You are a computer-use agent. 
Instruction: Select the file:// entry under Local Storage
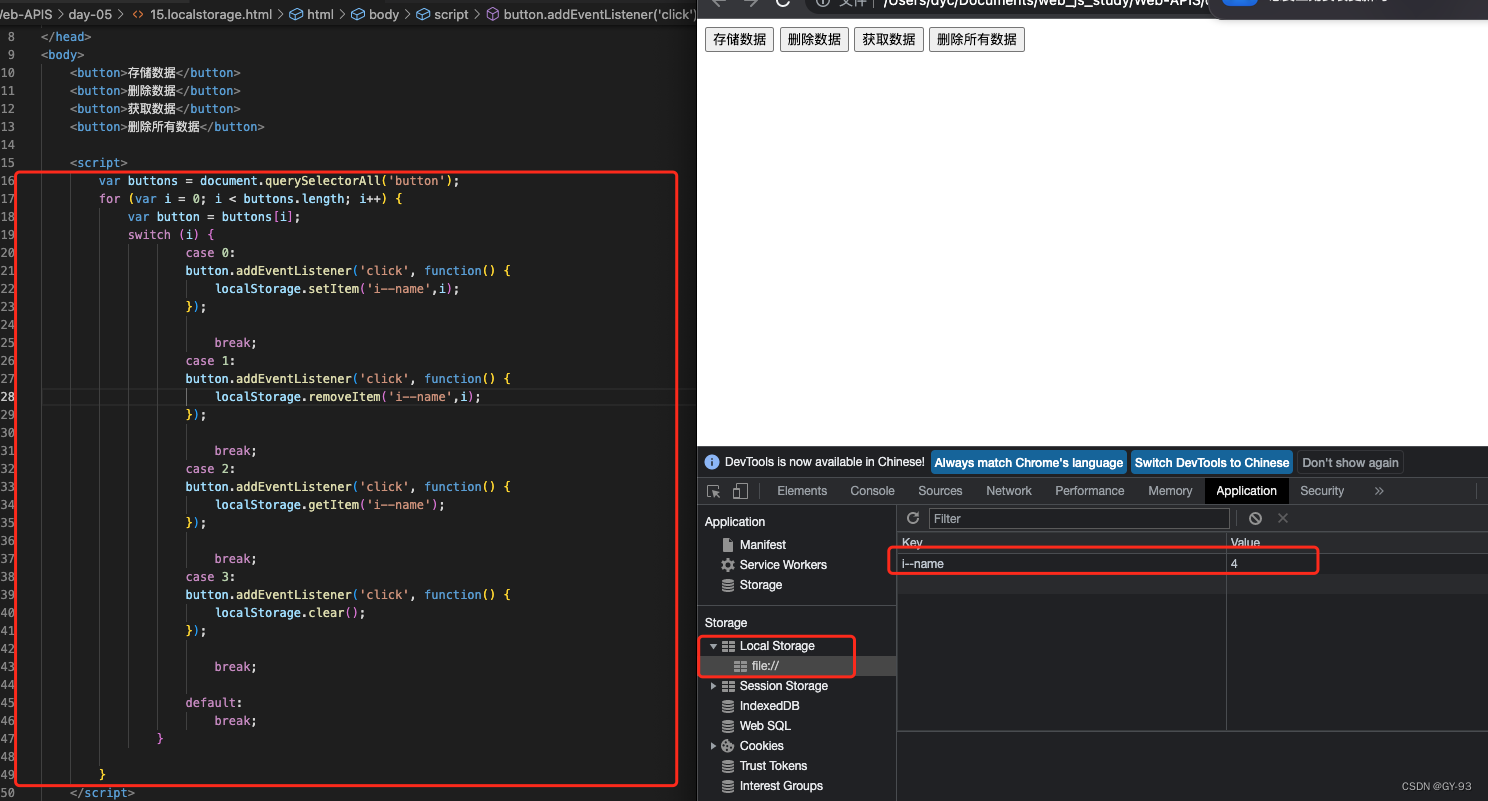coord(765,666)
